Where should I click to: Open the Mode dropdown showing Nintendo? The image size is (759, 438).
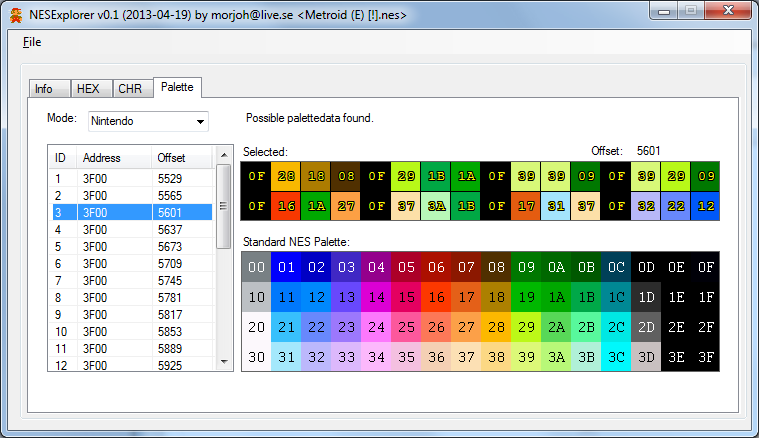148,121
